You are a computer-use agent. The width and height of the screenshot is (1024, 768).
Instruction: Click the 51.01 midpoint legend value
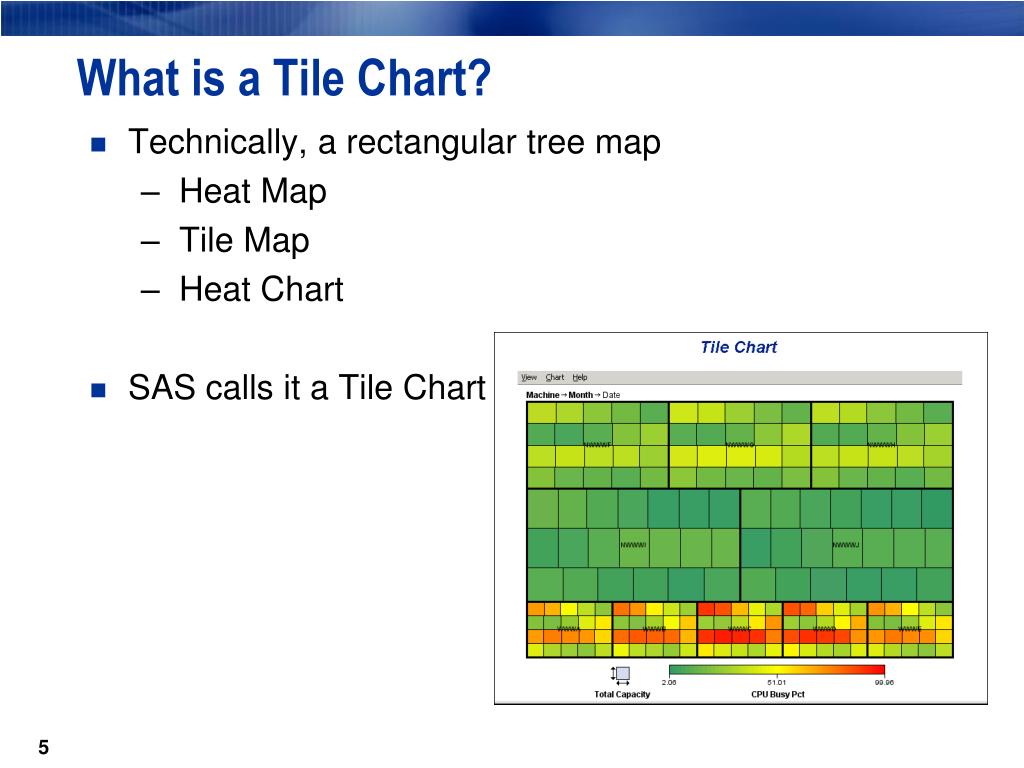click(x=776, y=682)
